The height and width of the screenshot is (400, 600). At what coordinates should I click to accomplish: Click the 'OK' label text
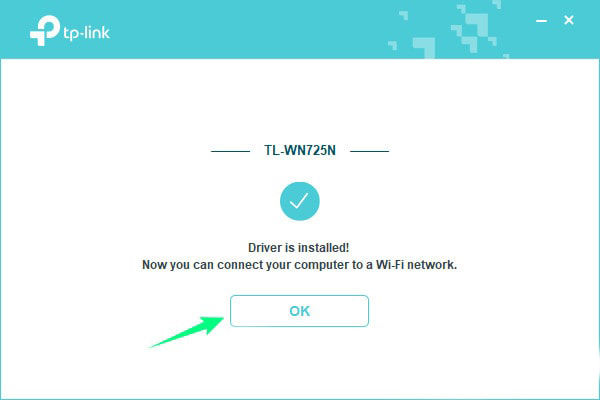click(300, 311)
